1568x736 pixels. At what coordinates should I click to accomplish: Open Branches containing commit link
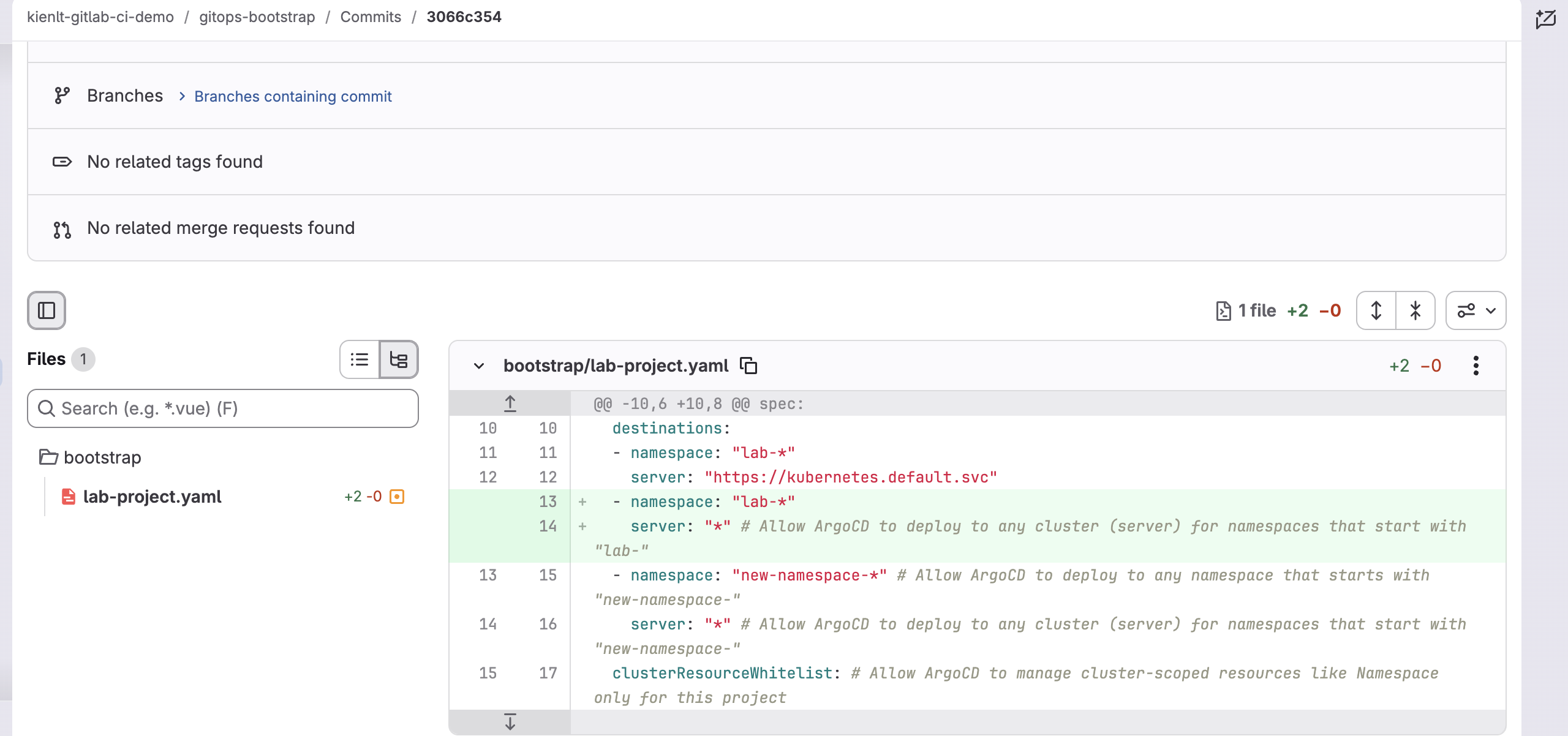(x=293, y=96)
